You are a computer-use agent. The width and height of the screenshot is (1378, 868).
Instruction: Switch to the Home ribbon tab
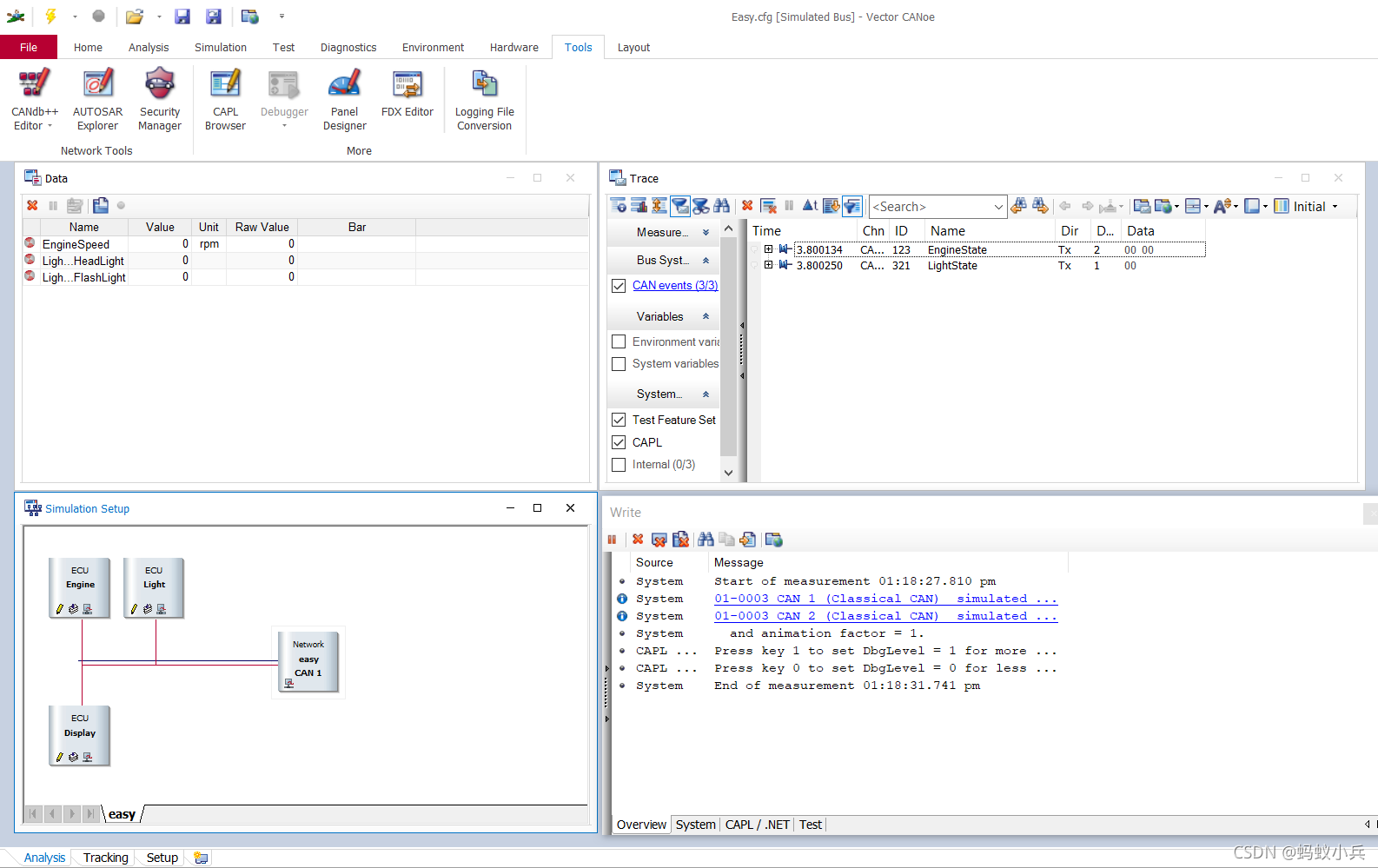click(88, 47)
